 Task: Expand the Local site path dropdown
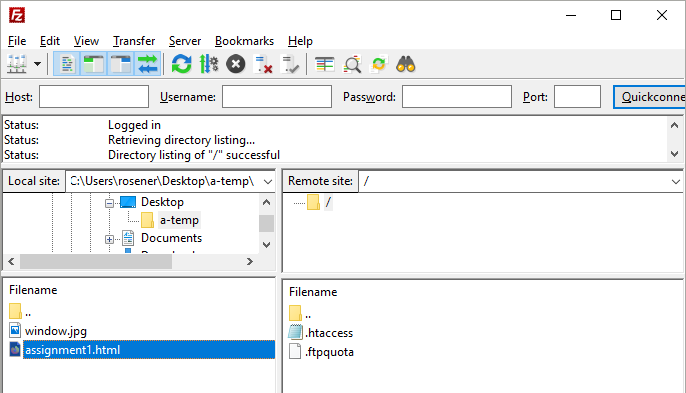tap(268, 181)
